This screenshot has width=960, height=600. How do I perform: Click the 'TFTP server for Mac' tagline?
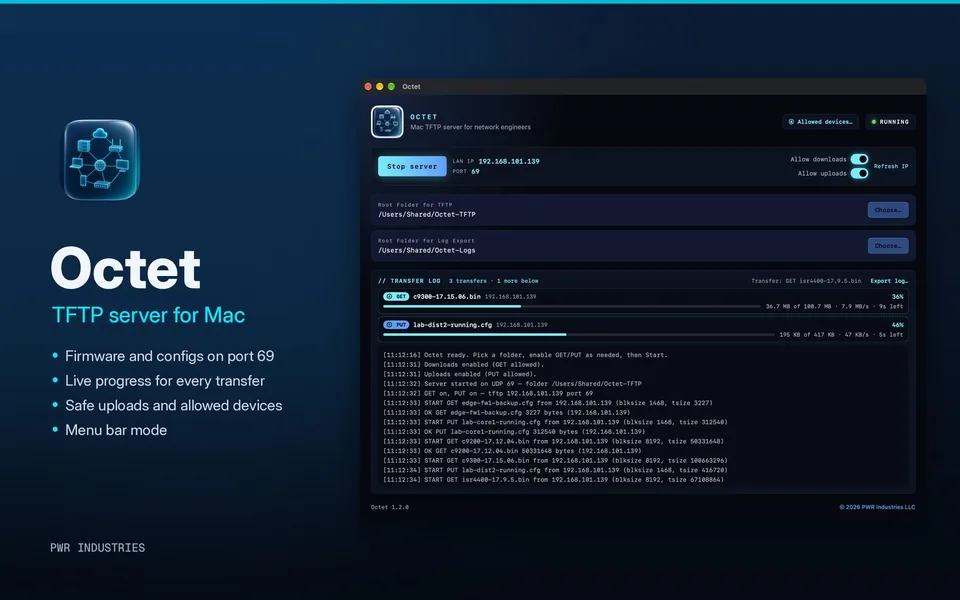pyautogui.click(x=148, y=315)
